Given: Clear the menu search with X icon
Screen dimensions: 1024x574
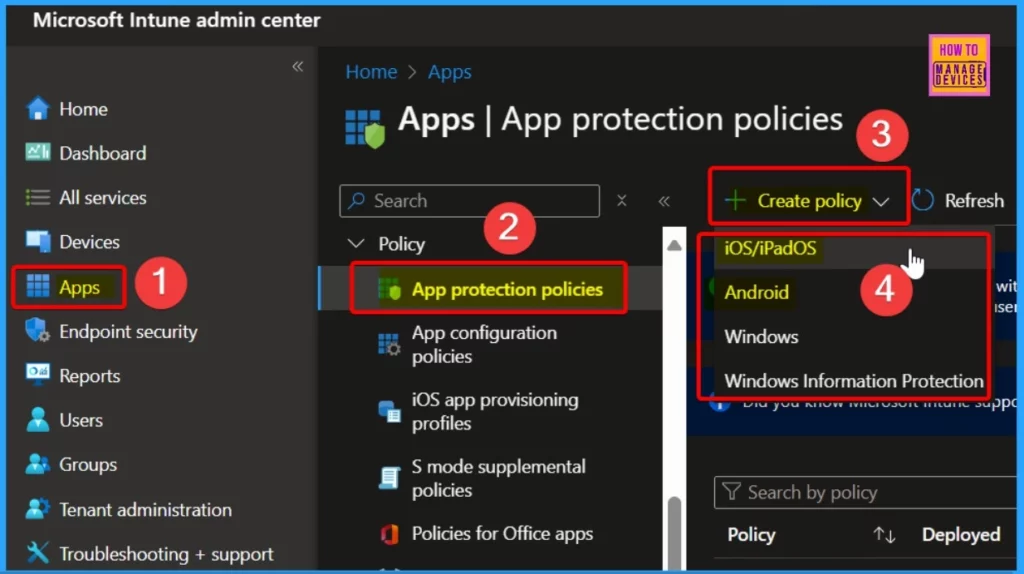Looking at the screenshot, I should click(x=622, y=200).
